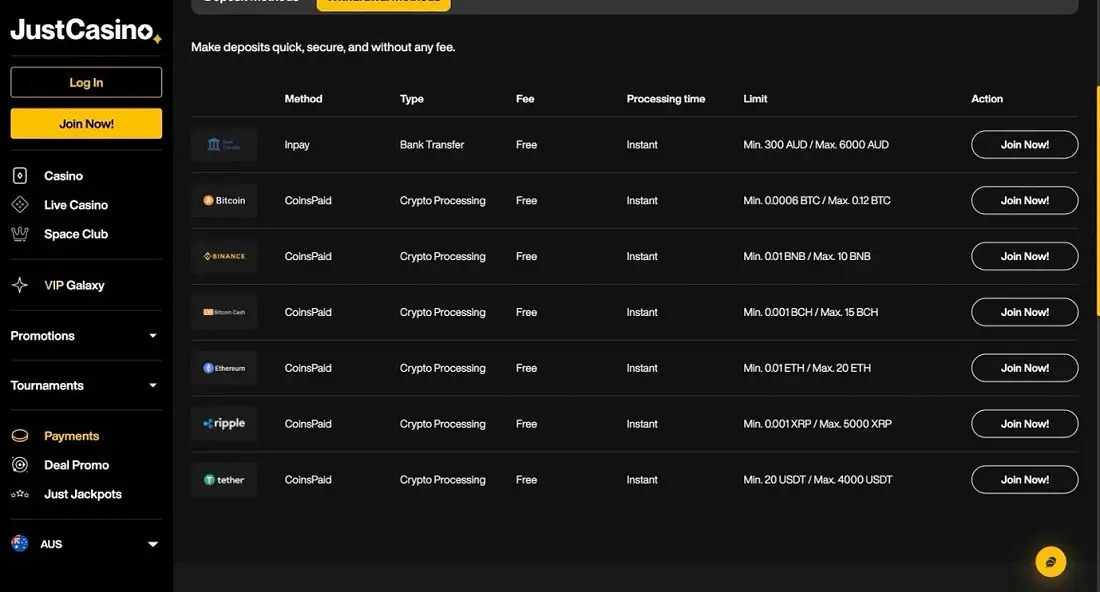Click the Promotions label

(42, 336)
